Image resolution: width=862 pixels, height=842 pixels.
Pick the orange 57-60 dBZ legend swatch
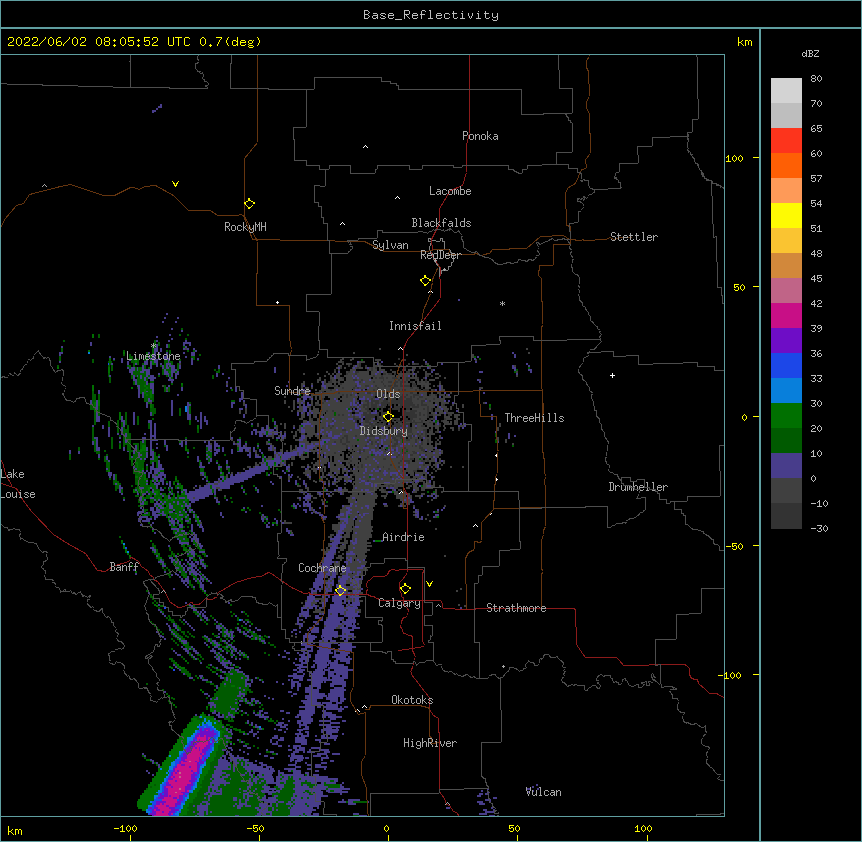pos(786,165)
